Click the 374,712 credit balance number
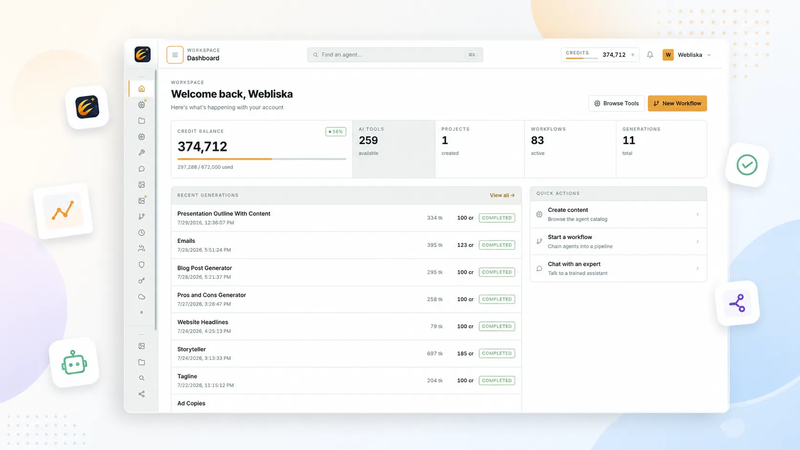The image size is (800, 450). click(202, 147)
